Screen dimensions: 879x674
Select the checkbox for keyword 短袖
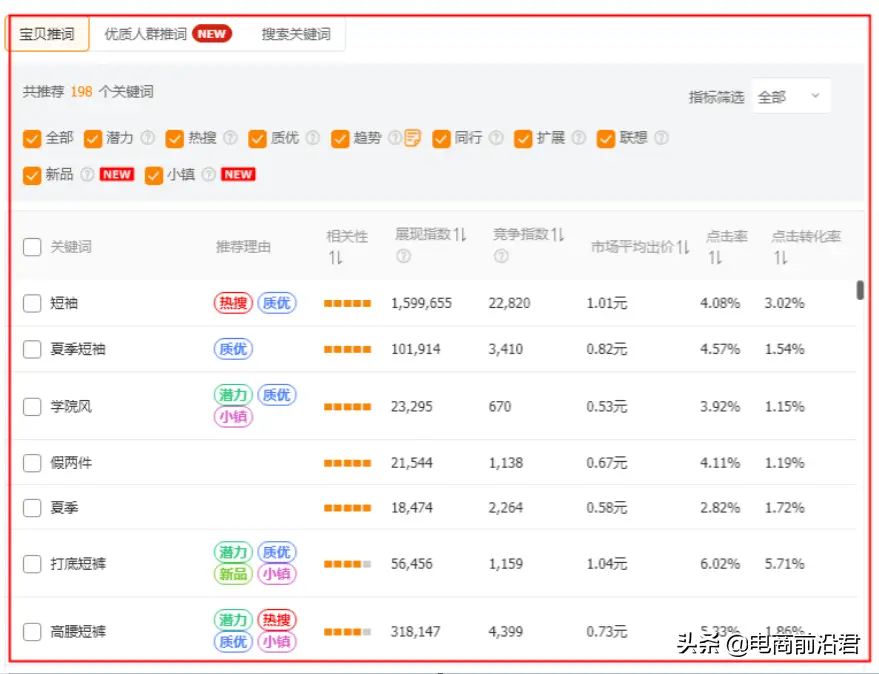pyautogui.click(x=32, y=303)
